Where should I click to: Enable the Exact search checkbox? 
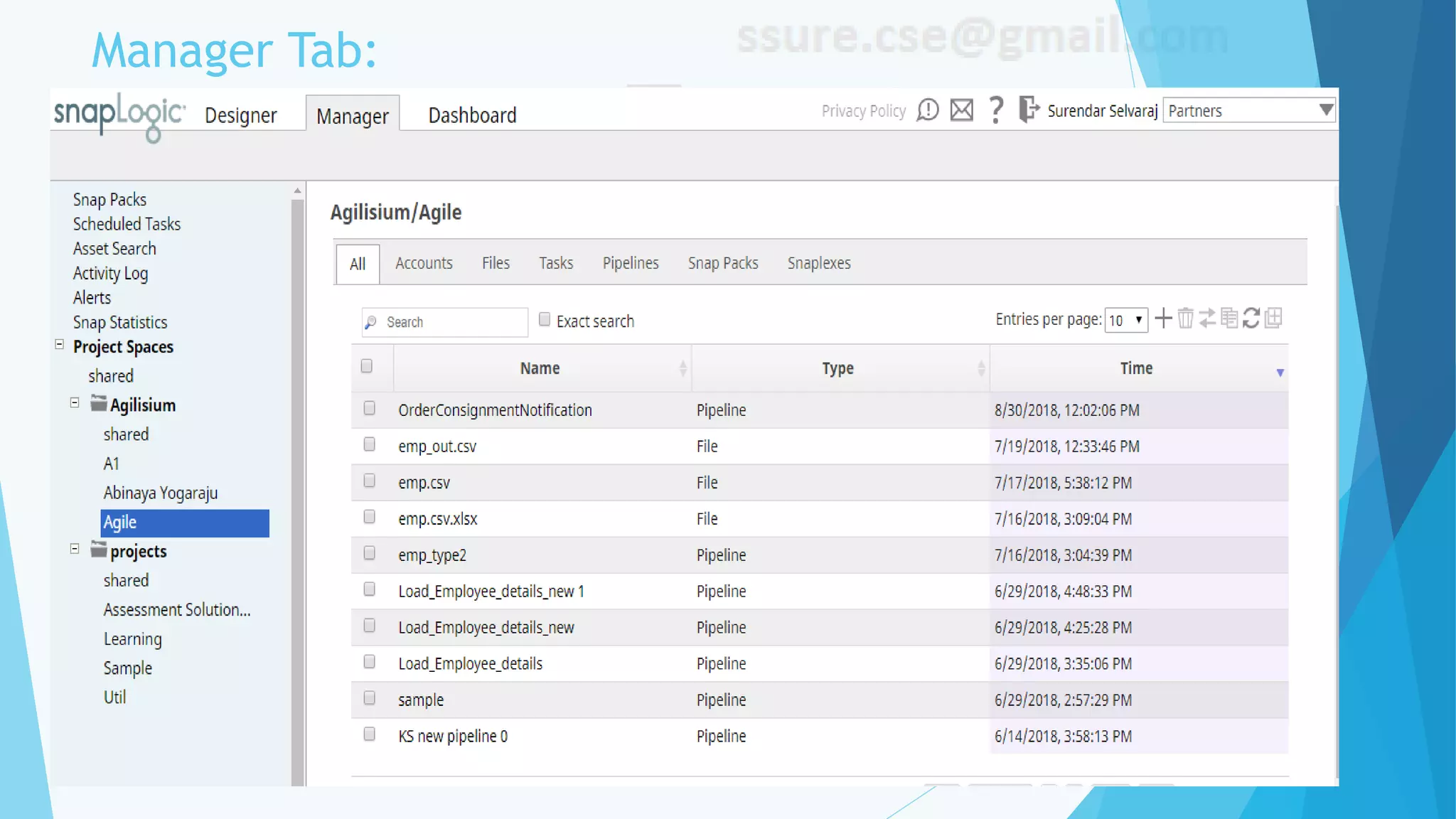(545, 319)
